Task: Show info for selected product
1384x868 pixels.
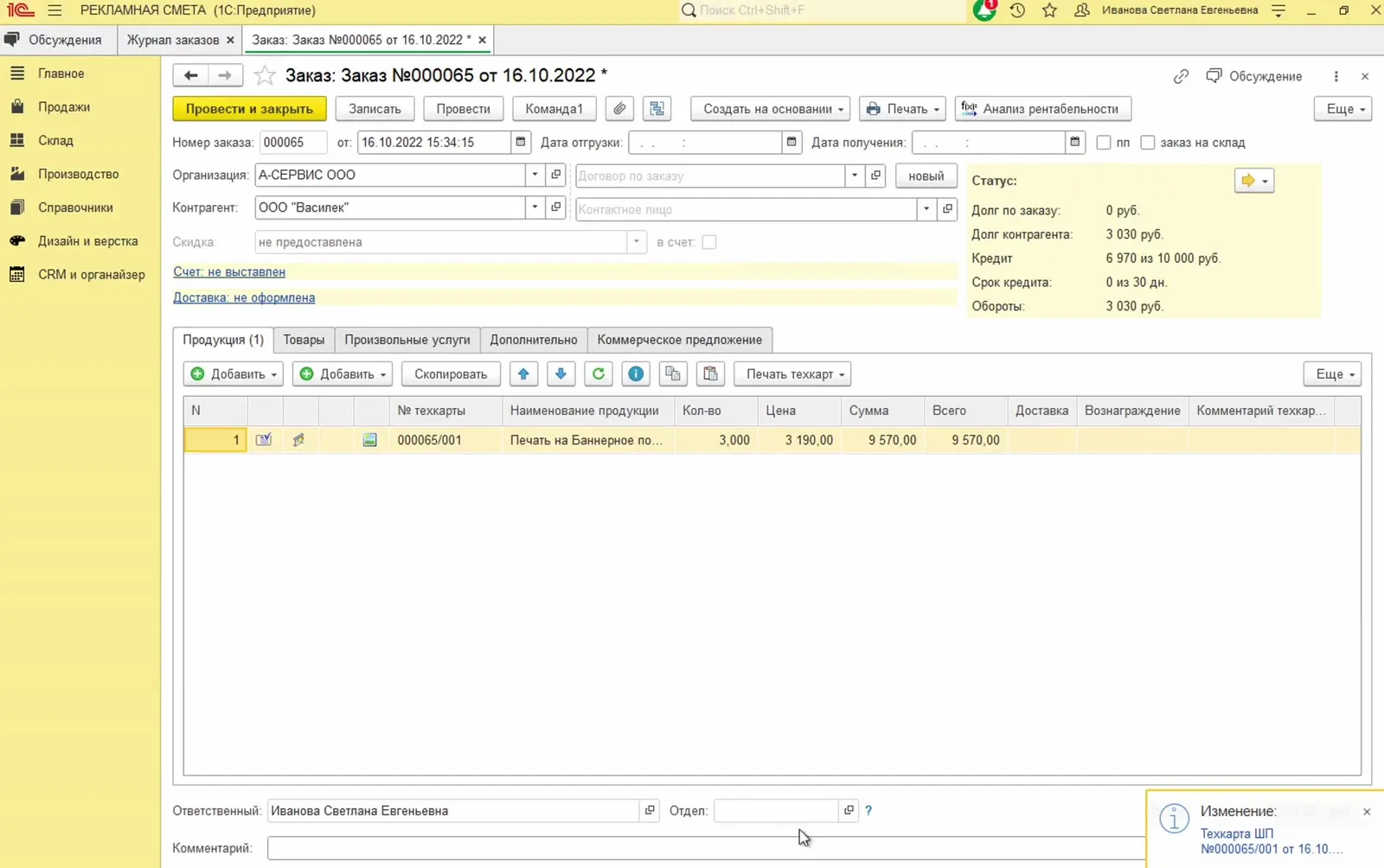Action: pos(636,373)
